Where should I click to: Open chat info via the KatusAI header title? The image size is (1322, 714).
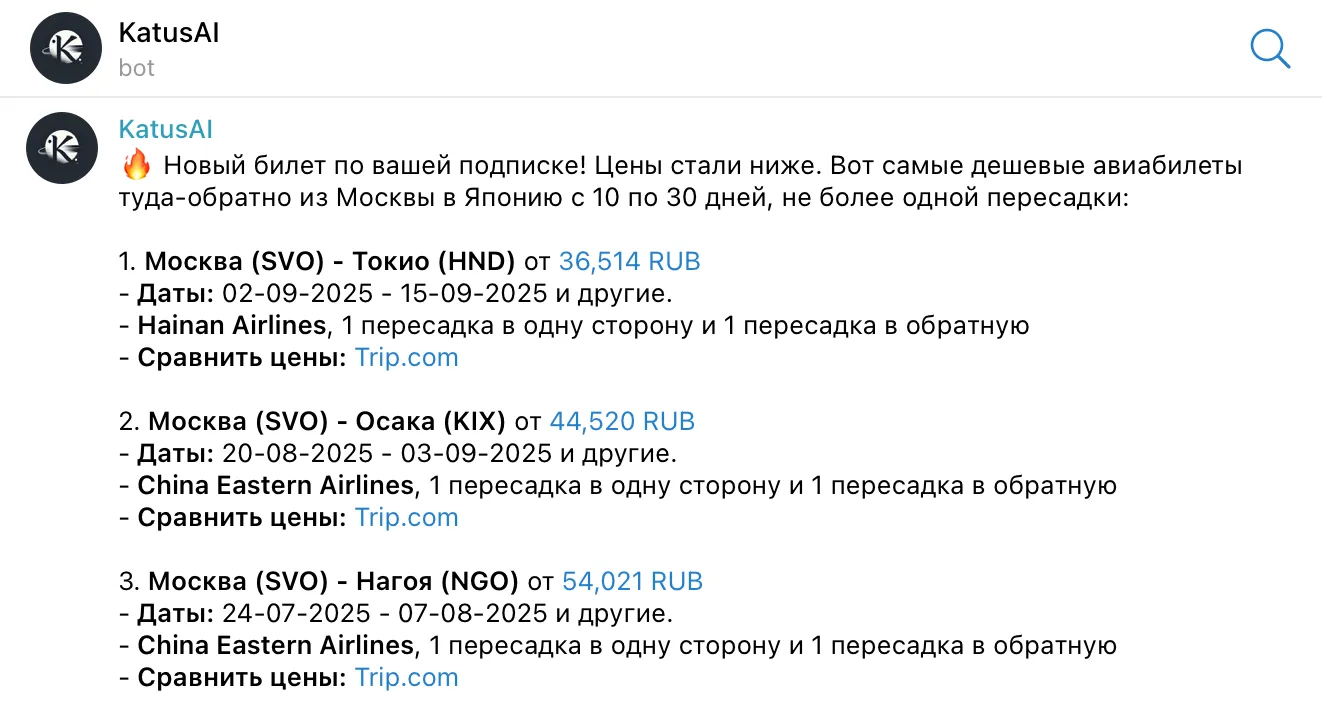(168, 33)
